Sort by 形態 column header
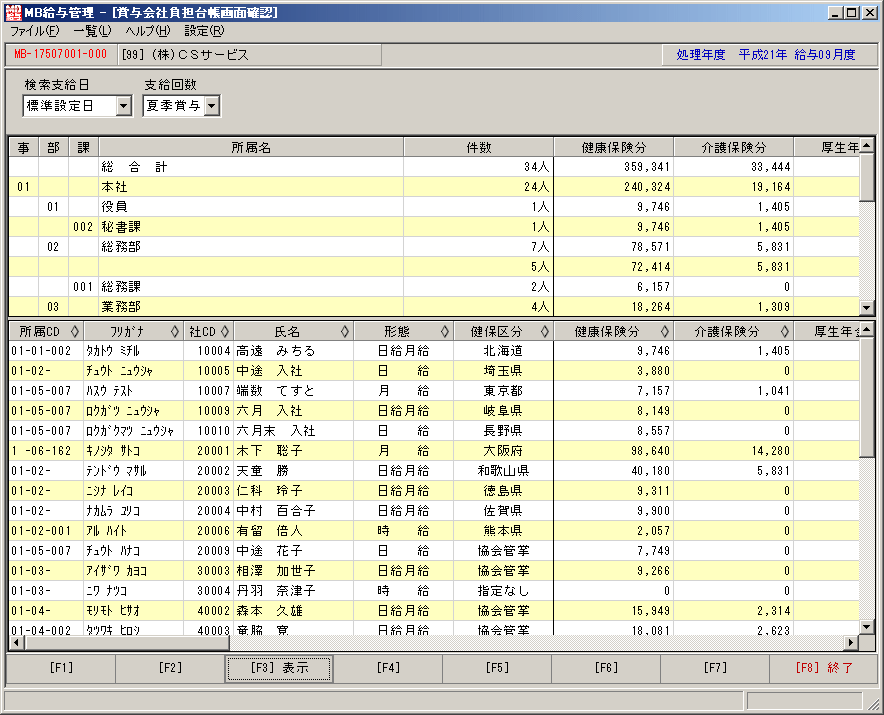This screenshot has height=715, width=884. click(x=404, y=332)
